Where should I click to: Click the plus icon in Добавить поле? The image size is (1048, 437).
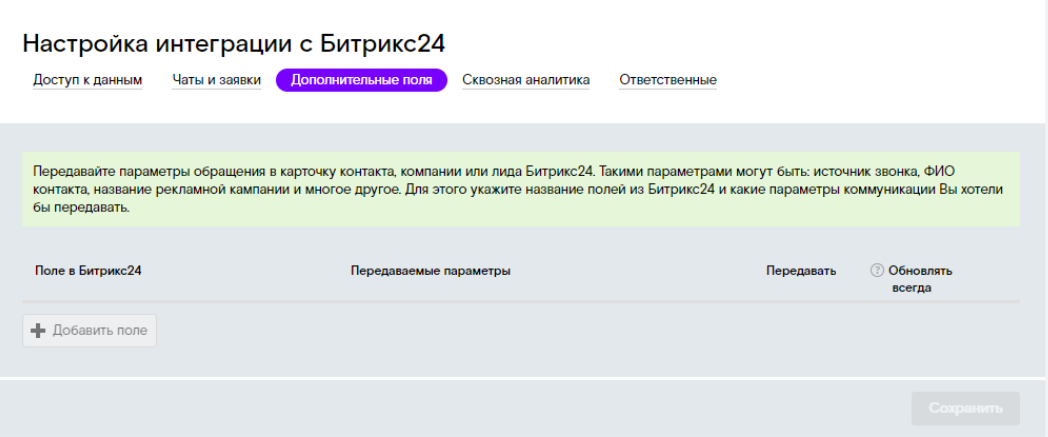click(39, 331)
